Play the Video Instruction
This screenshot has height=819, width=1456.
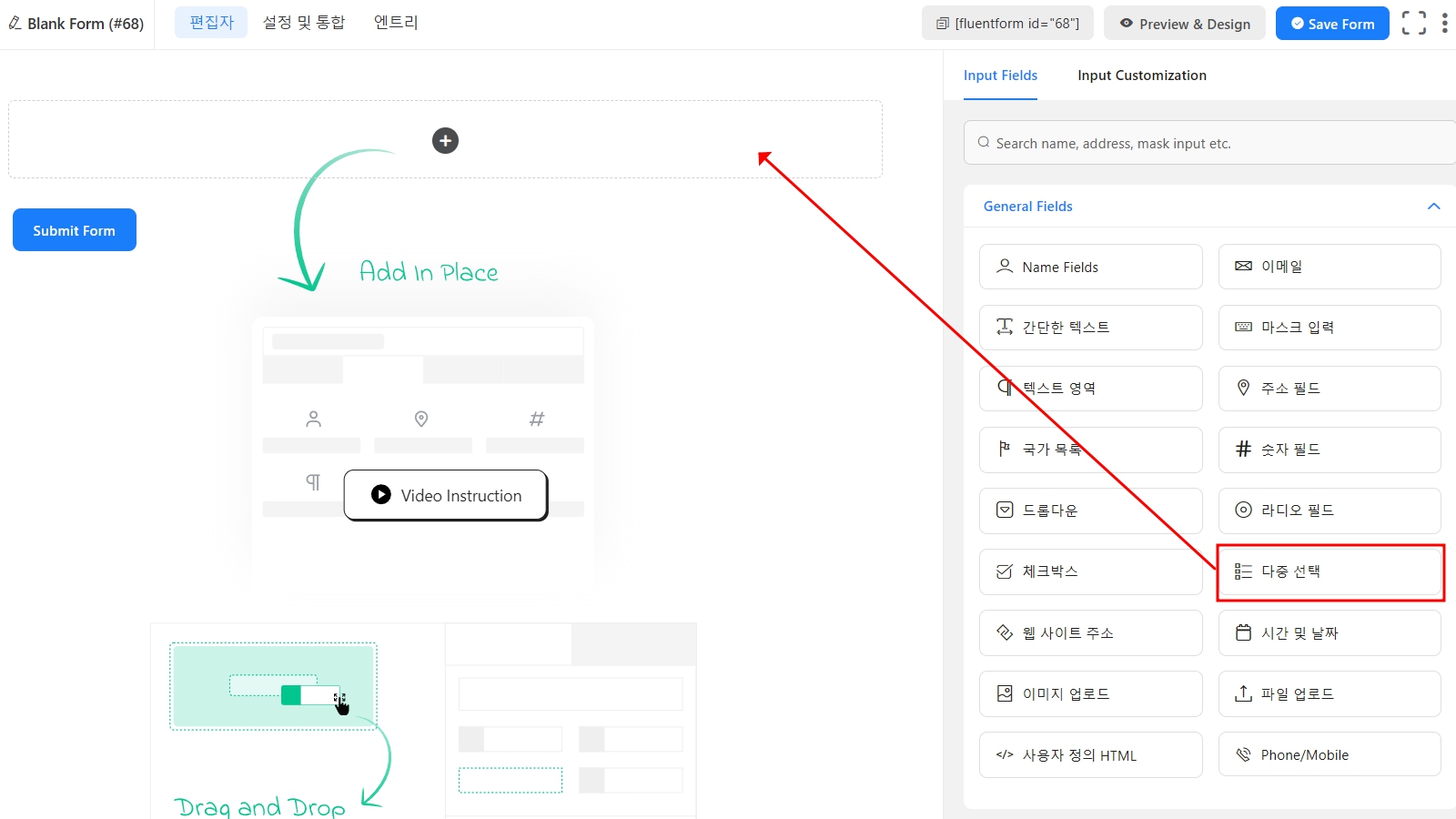[x=446, y=495]
